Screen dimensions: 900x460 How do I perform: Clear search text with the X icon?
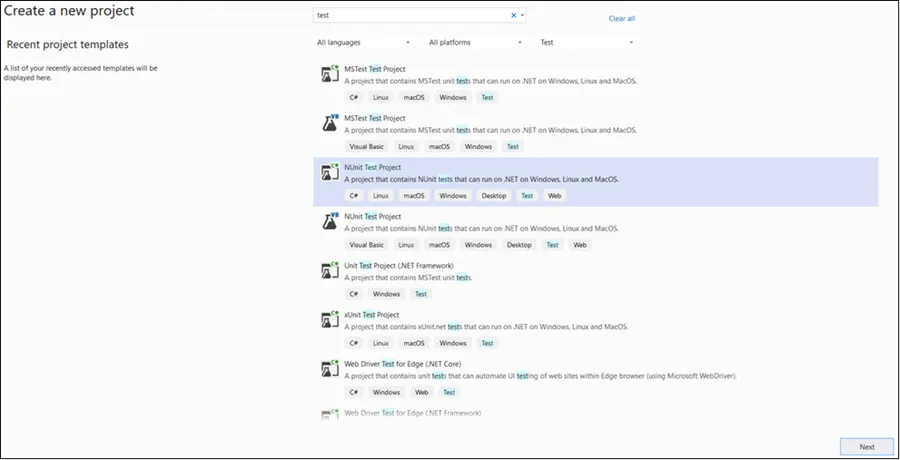514,16
